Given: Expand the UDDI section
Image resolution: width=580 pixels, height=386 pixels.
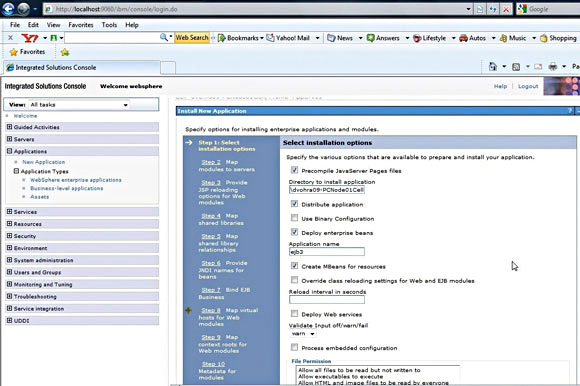Looking at the screenshot, I should tap(10, 321).
